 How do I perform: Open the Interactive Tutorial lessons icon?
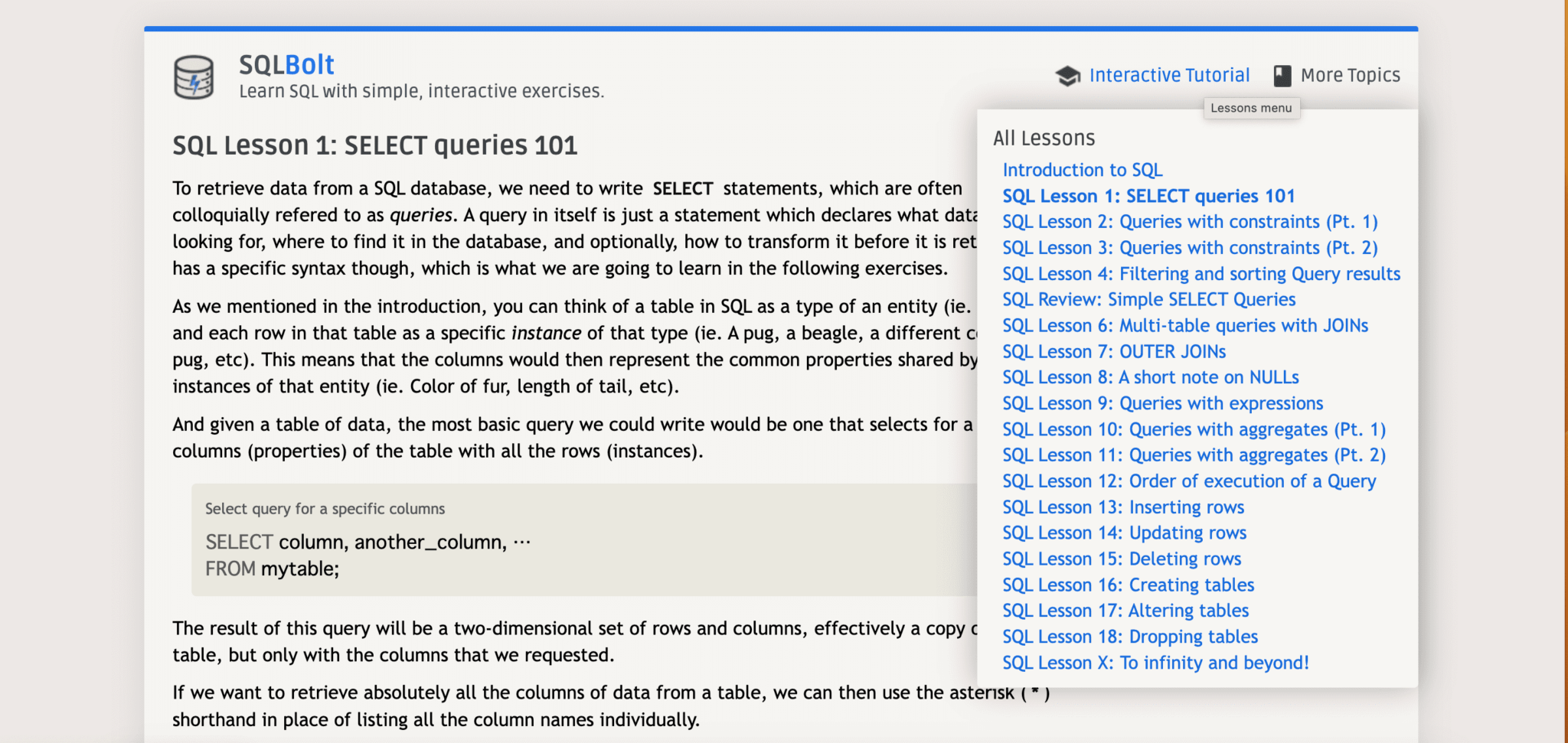tap(1067, 74)
